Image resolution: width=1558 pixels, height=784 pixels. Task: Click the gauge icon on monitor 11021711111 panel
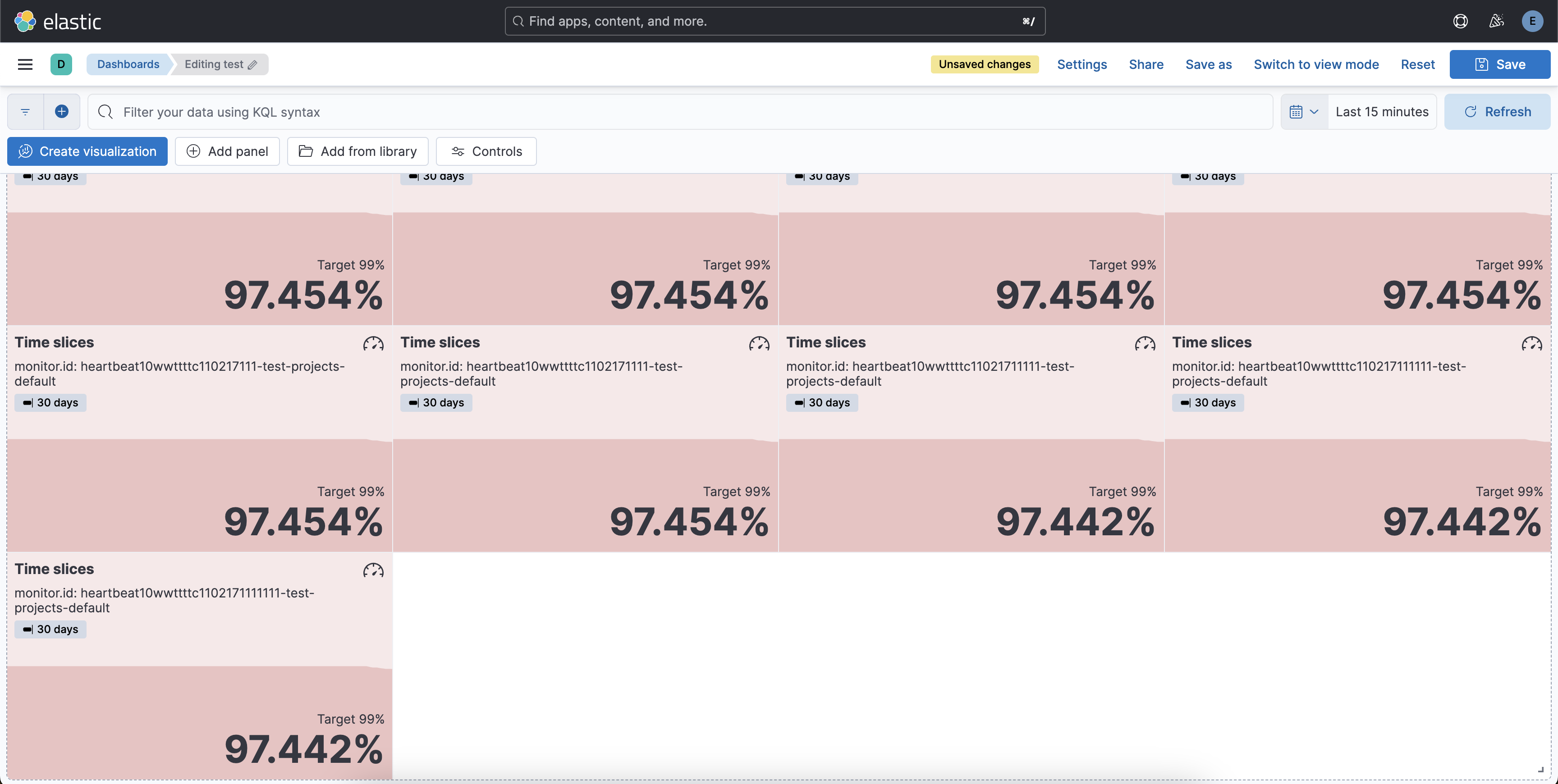(x=1145, y=343)
